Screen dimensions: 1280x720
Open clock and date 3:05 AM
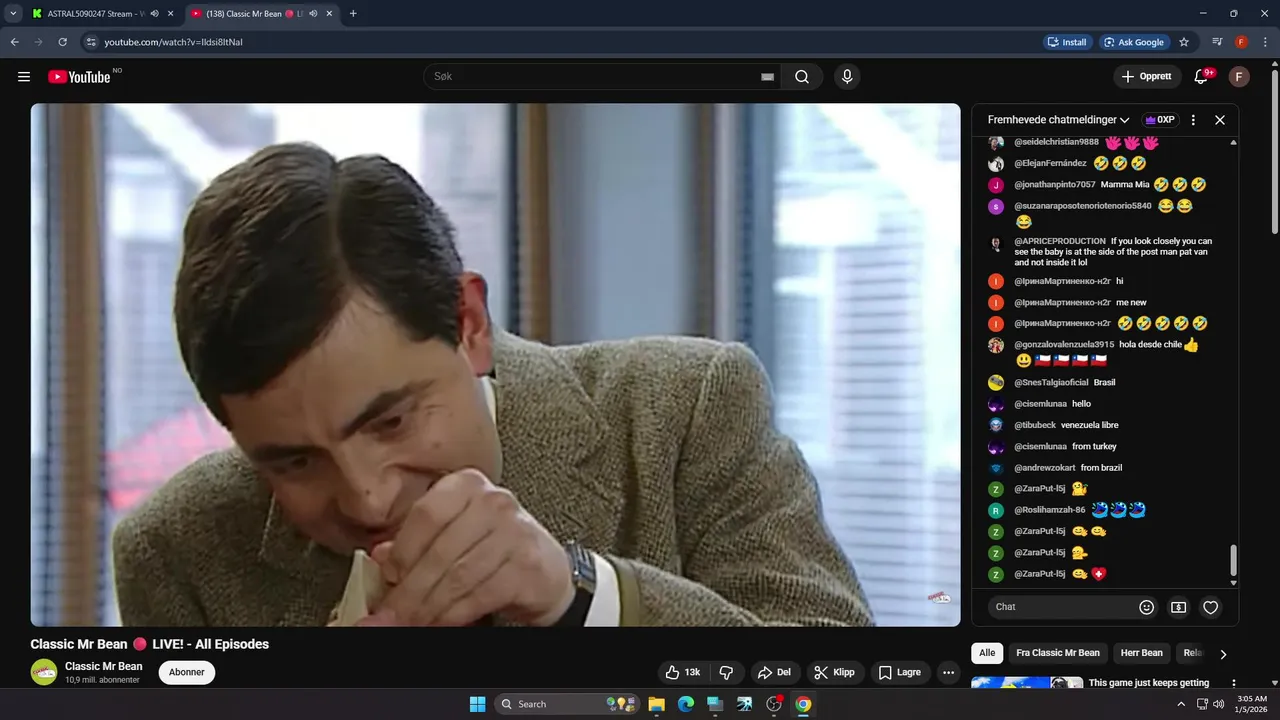click(x=1252, y=704)
